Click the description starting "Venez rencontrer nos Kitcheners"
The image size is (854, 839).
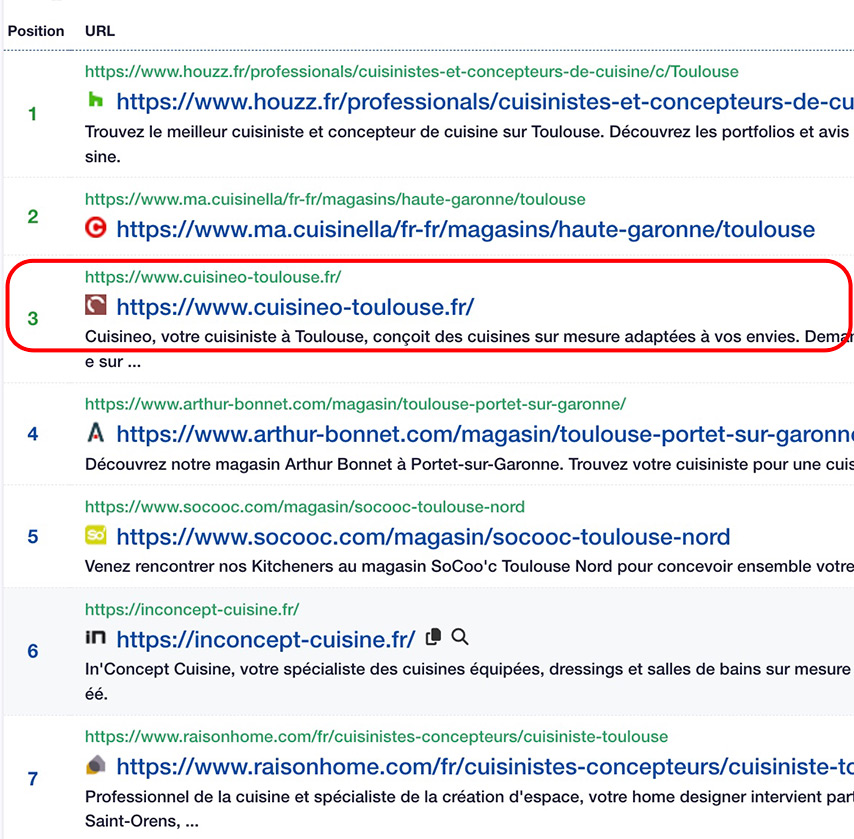click(x=469, y=567)
